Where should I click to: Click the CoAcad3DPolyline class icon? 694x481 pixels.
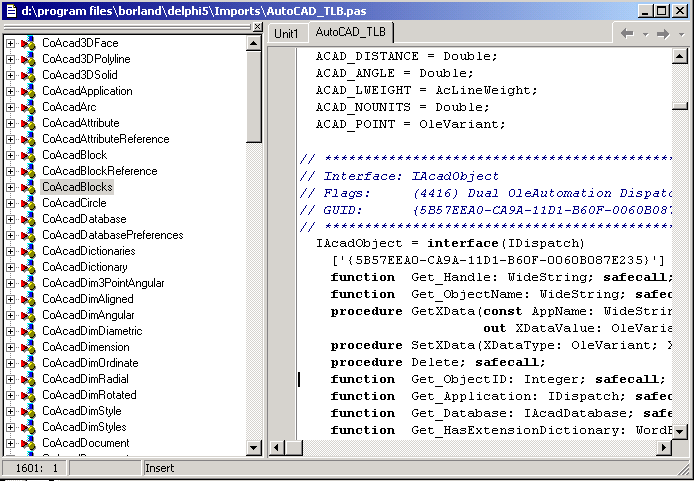pyautogui.click(x=28, y=59)
